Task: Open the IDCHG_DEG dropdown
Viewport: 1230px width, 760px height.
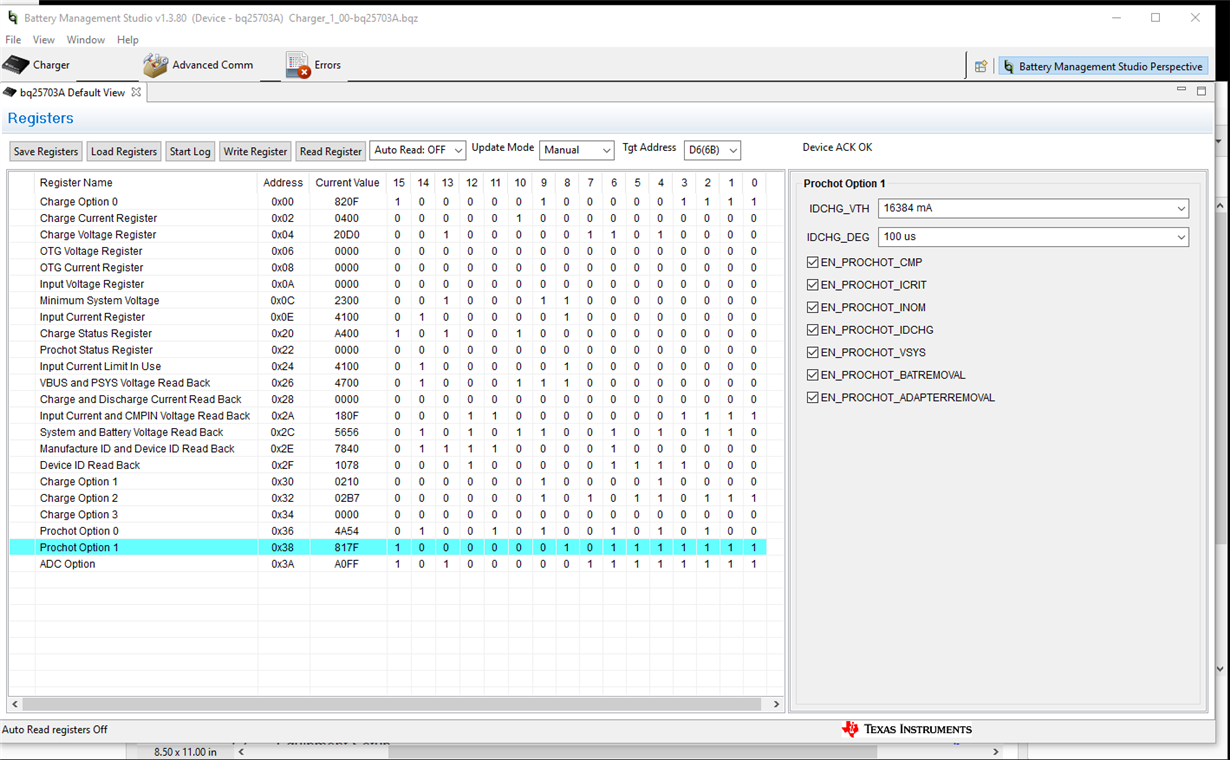Action: point(1034,237)
